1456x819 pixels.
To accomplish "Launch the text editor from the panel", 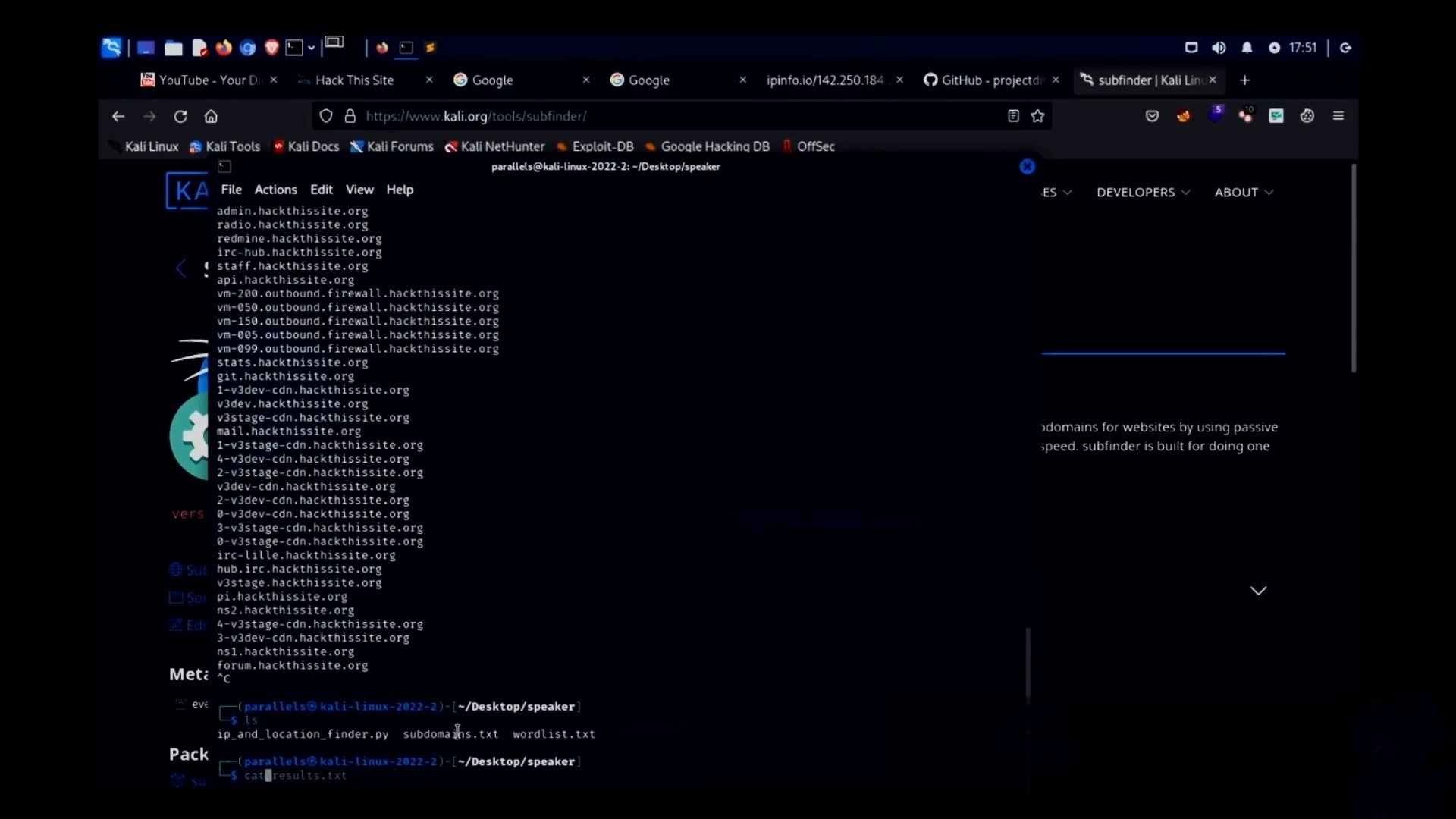I will (199, 49).
